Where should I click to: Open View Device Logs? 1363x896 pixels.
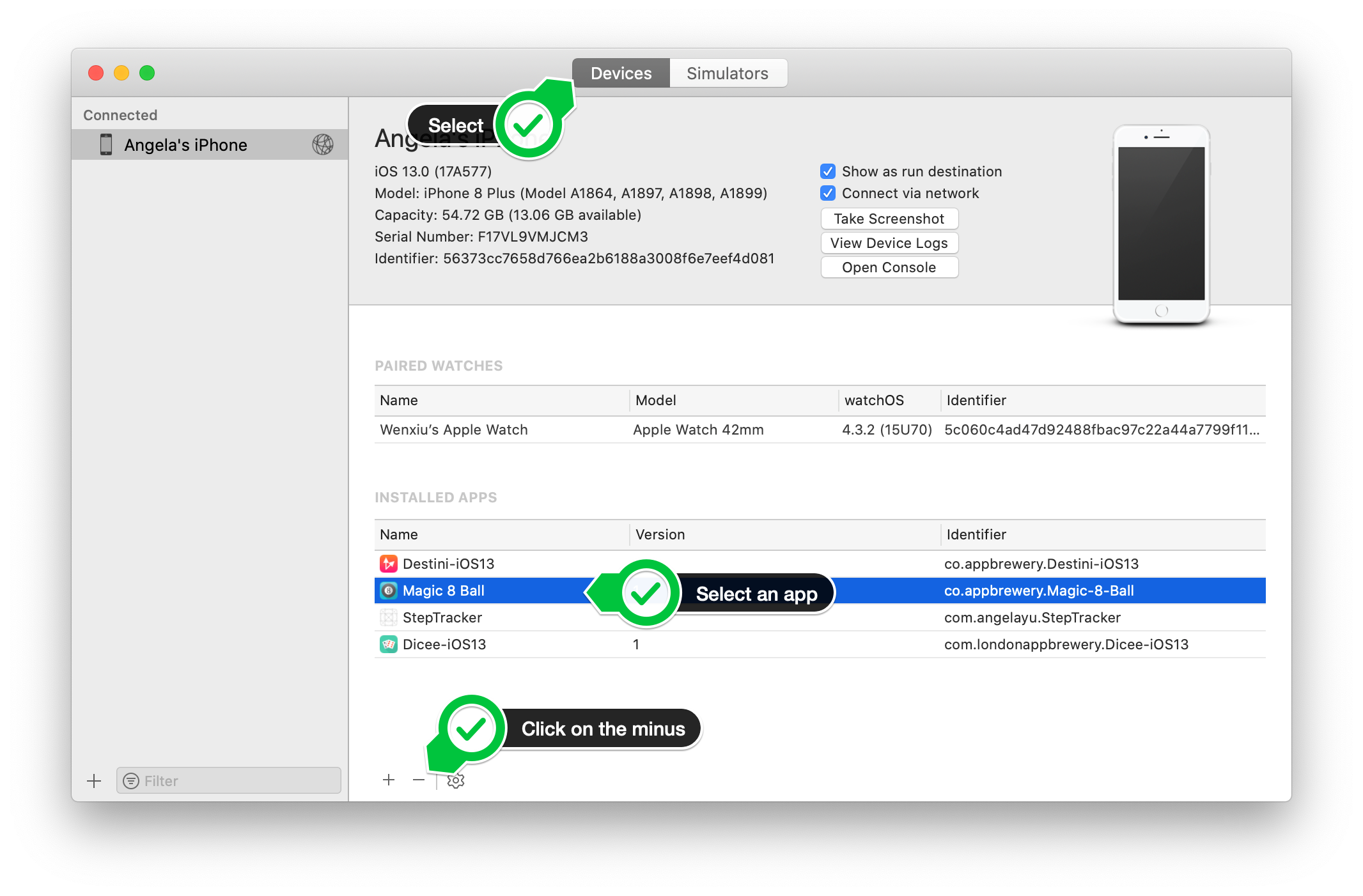[x=889, y=243]
